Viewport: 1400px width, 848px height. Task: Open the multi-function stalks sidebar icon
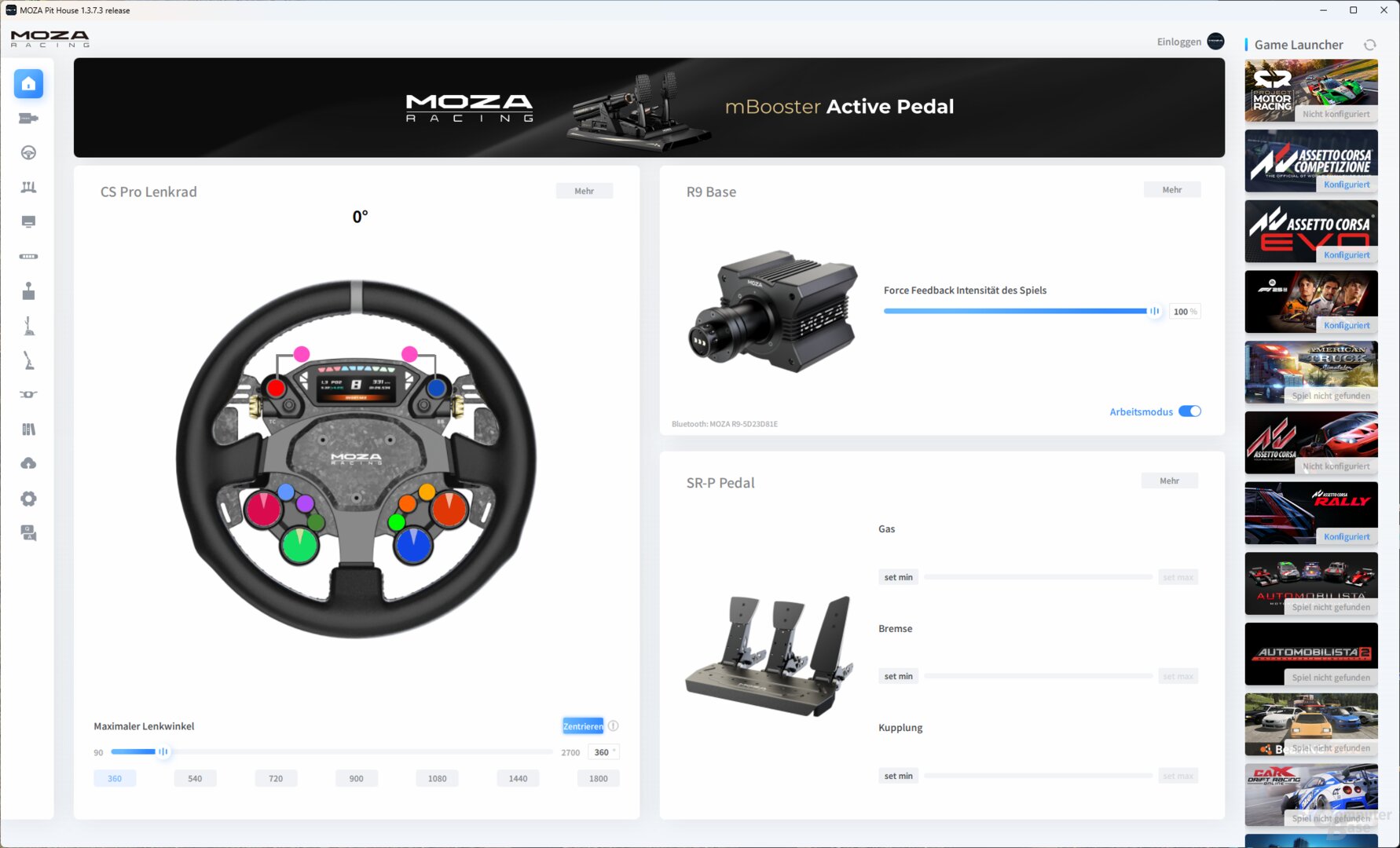(28, 394)
